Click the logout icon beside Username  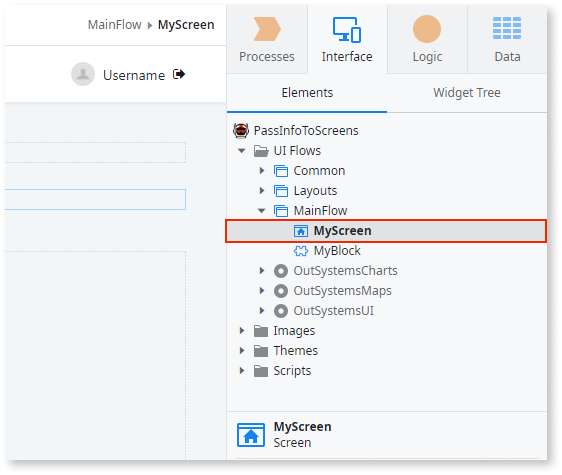(179, 74)
